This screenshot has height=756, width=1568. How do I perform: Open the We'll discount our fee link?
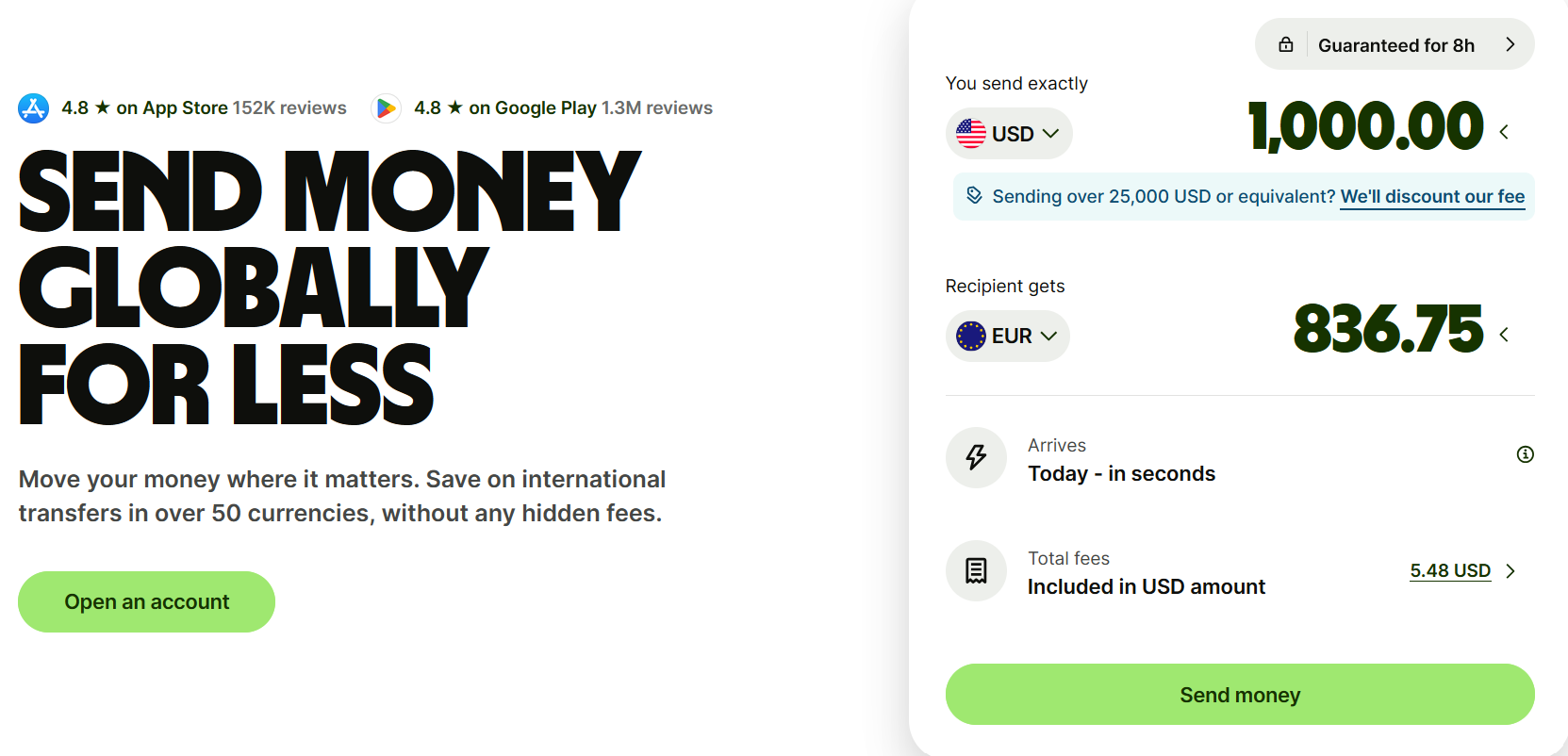pyautogui.click(x=1432, y=196)
